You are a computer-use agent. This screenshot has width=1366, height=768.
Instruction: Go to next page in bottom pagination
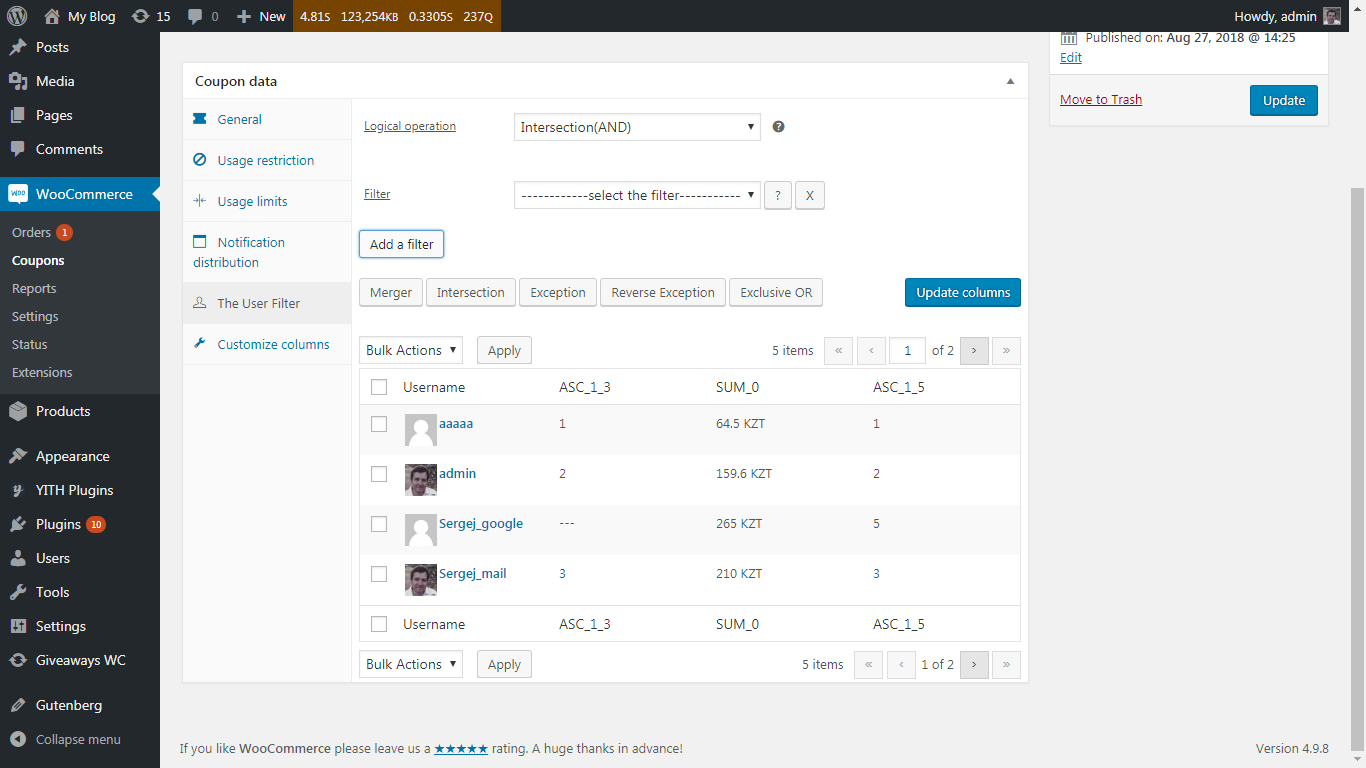(x=974, y=664)
